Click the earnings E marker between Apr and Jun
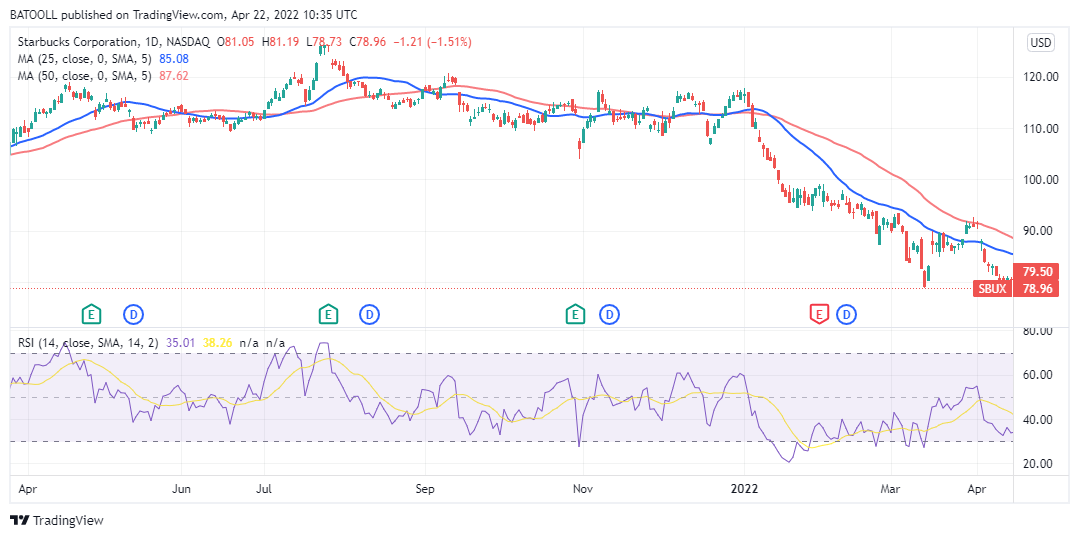The image size is (1079, 538). click(x=91, y=315)
